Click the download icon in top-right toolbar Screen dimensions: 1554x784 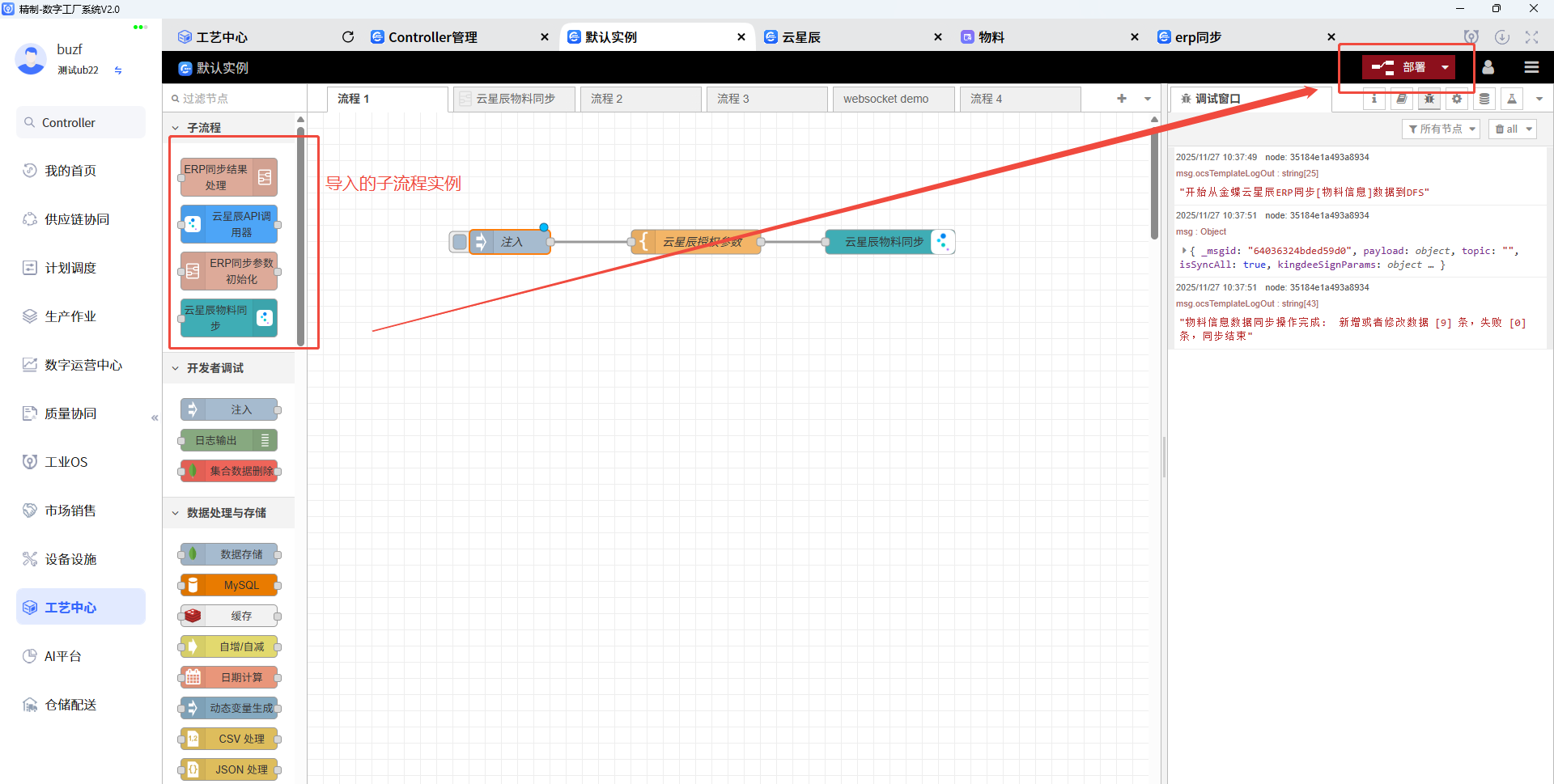point(1503,37)
